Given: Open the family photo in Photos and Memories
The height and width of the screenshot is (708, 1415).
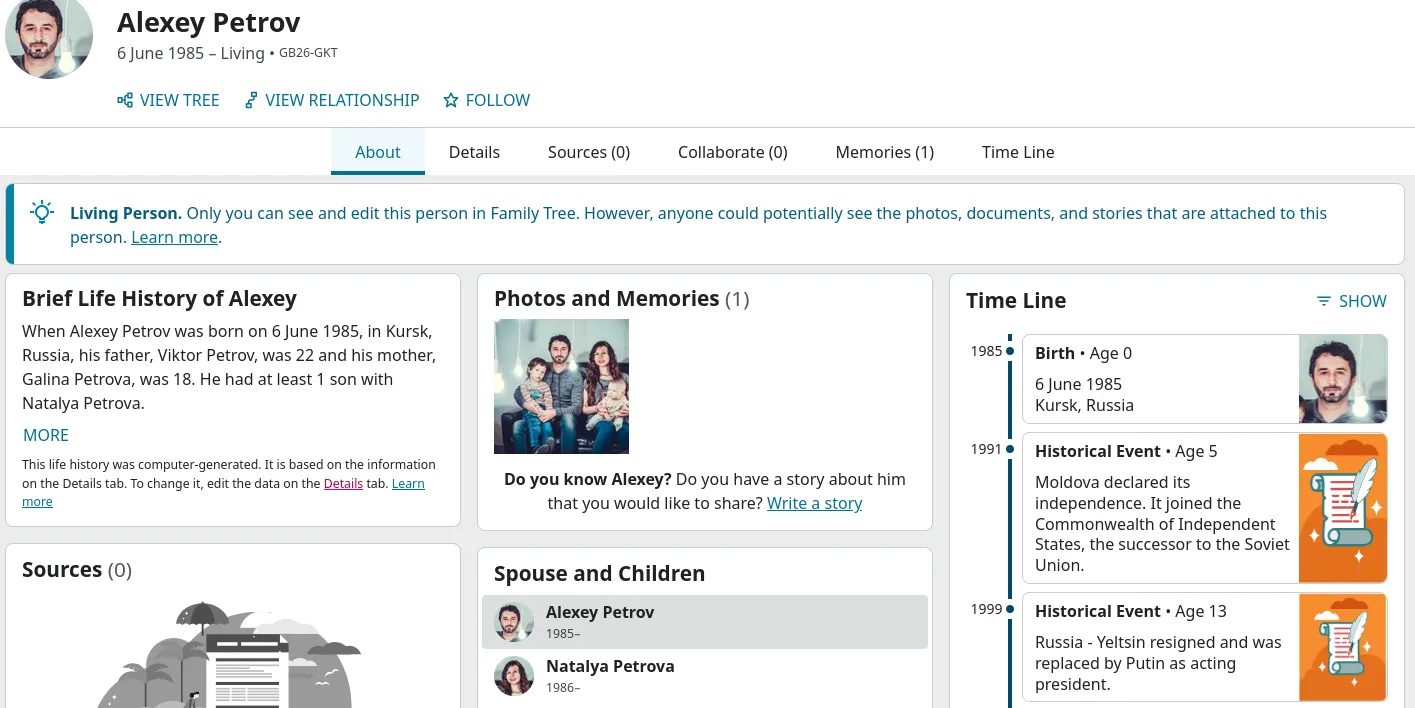Looking at the screenshot, I should pos(561,386).
